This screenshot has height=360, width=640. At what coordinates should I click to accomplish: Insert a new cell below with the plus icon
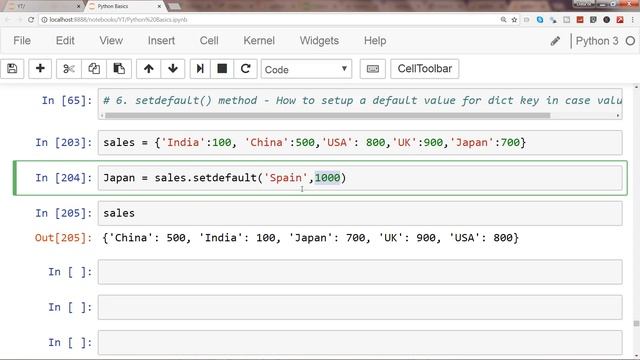(40, 69)
